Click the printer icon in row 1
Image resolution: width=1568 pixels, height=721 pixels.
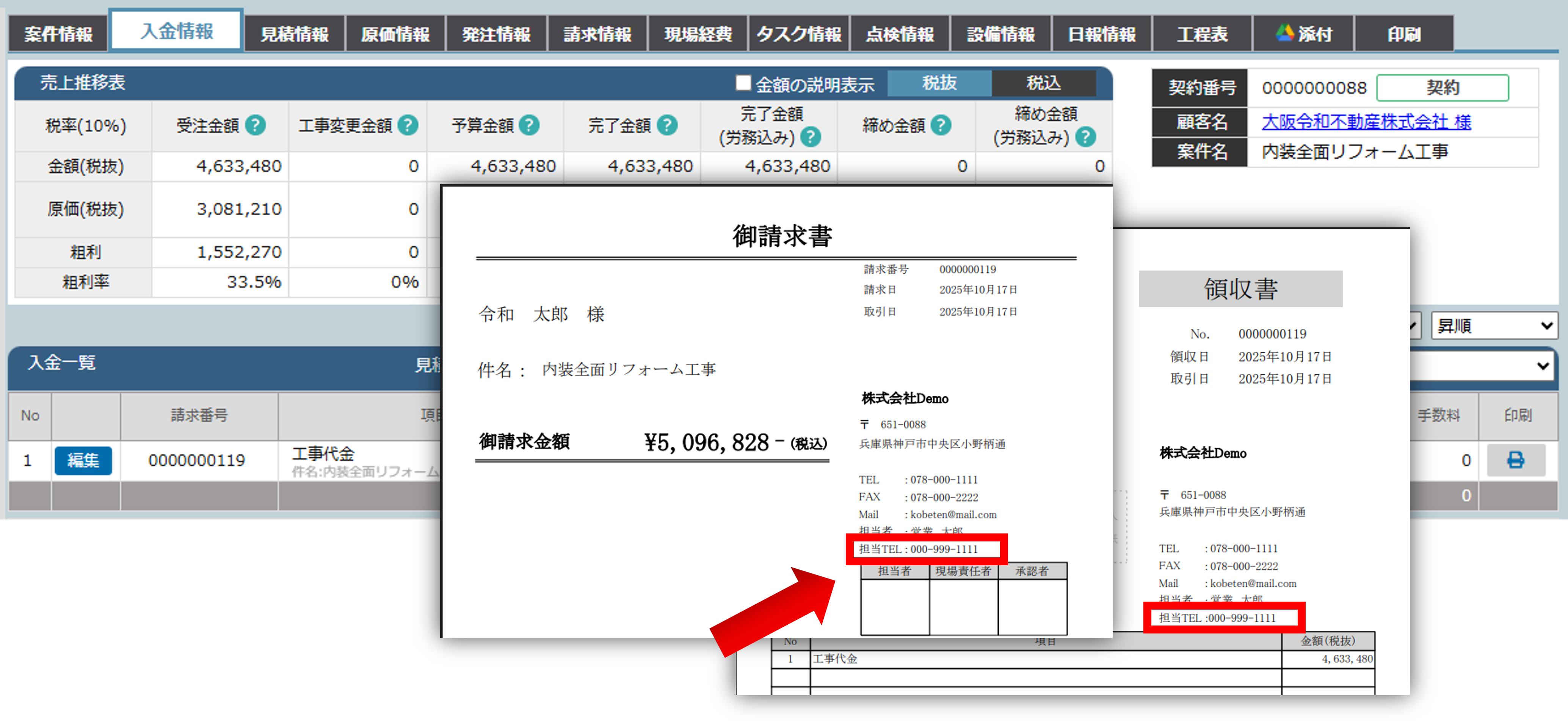tap(1515, 460)
